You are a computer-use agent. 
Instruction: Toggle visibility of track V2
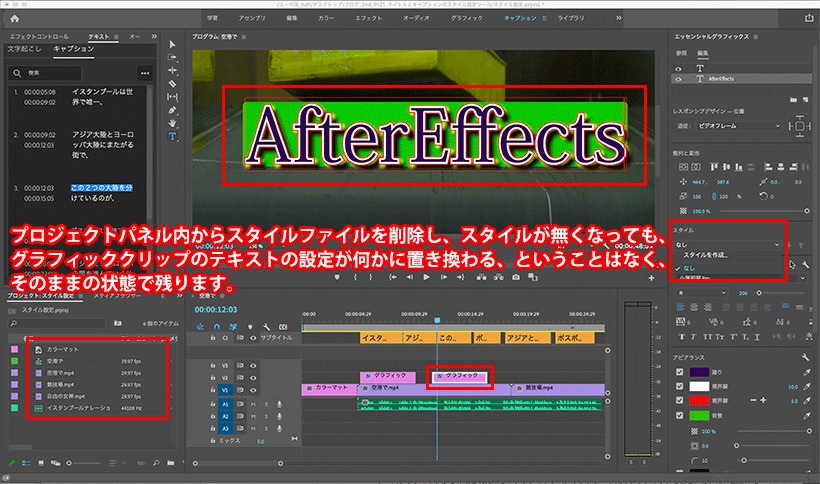(253, 378)
